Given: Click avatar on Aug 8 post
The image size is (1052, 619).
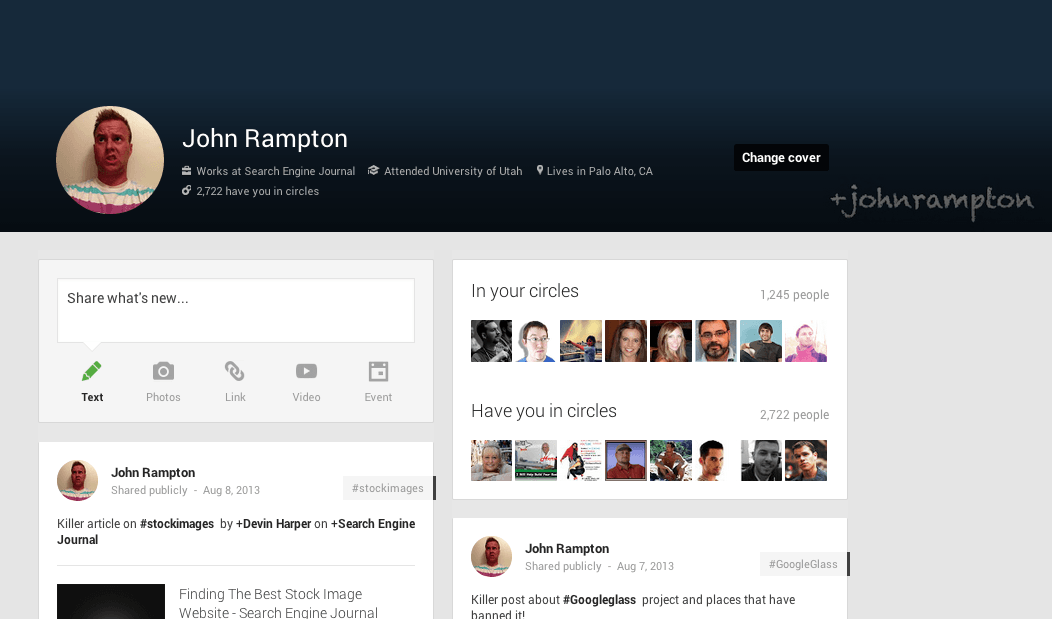Looking at the screenshot, I should point(78,480).
